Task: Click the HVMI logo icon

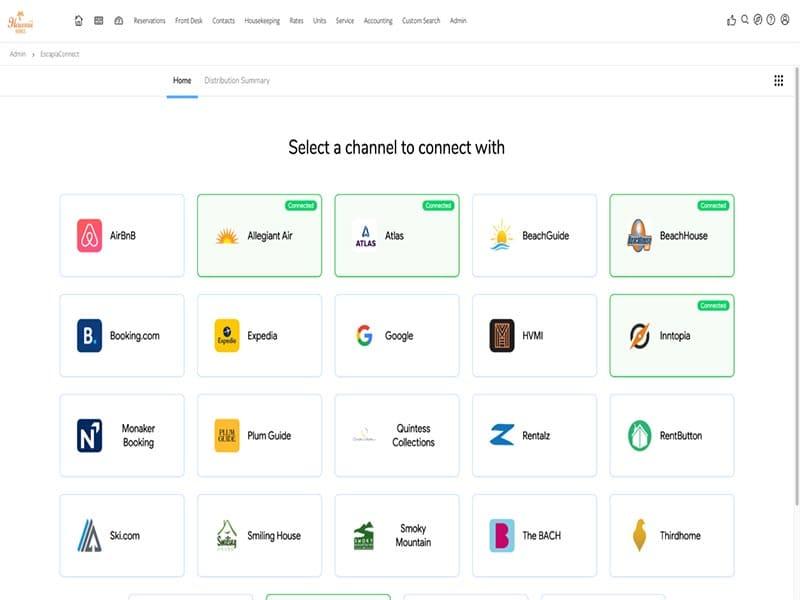Action: (x=502, y=335)
